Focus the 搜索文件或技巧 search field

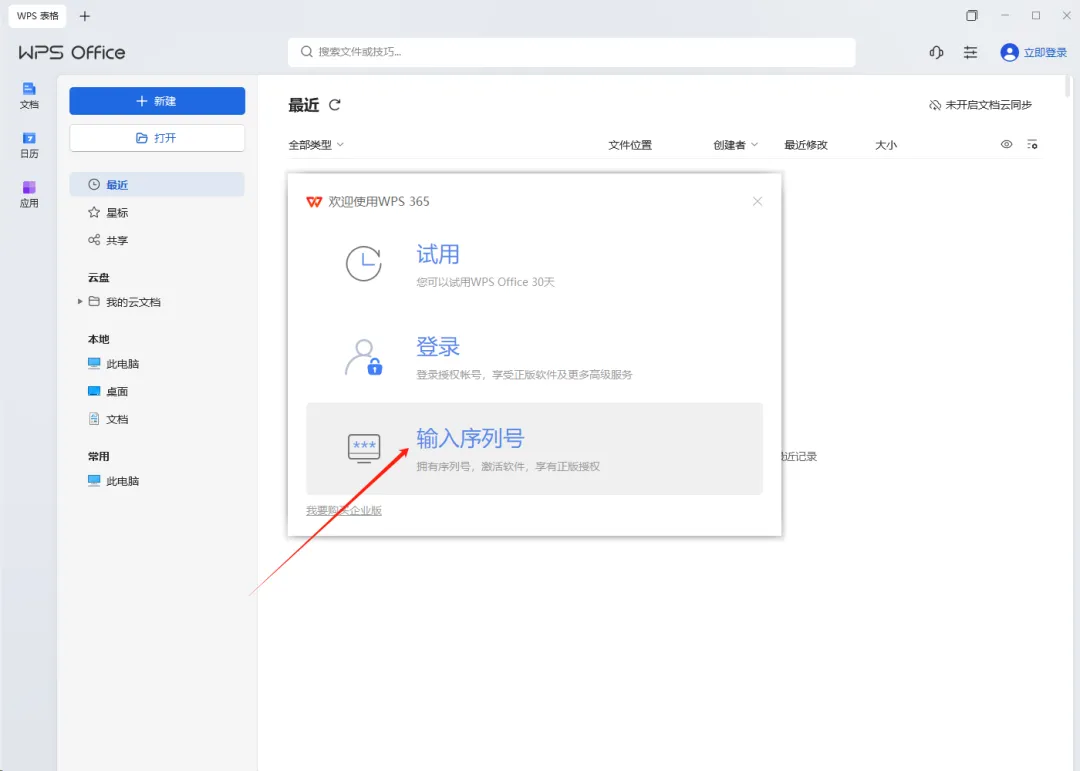click(x=572, y=52)
